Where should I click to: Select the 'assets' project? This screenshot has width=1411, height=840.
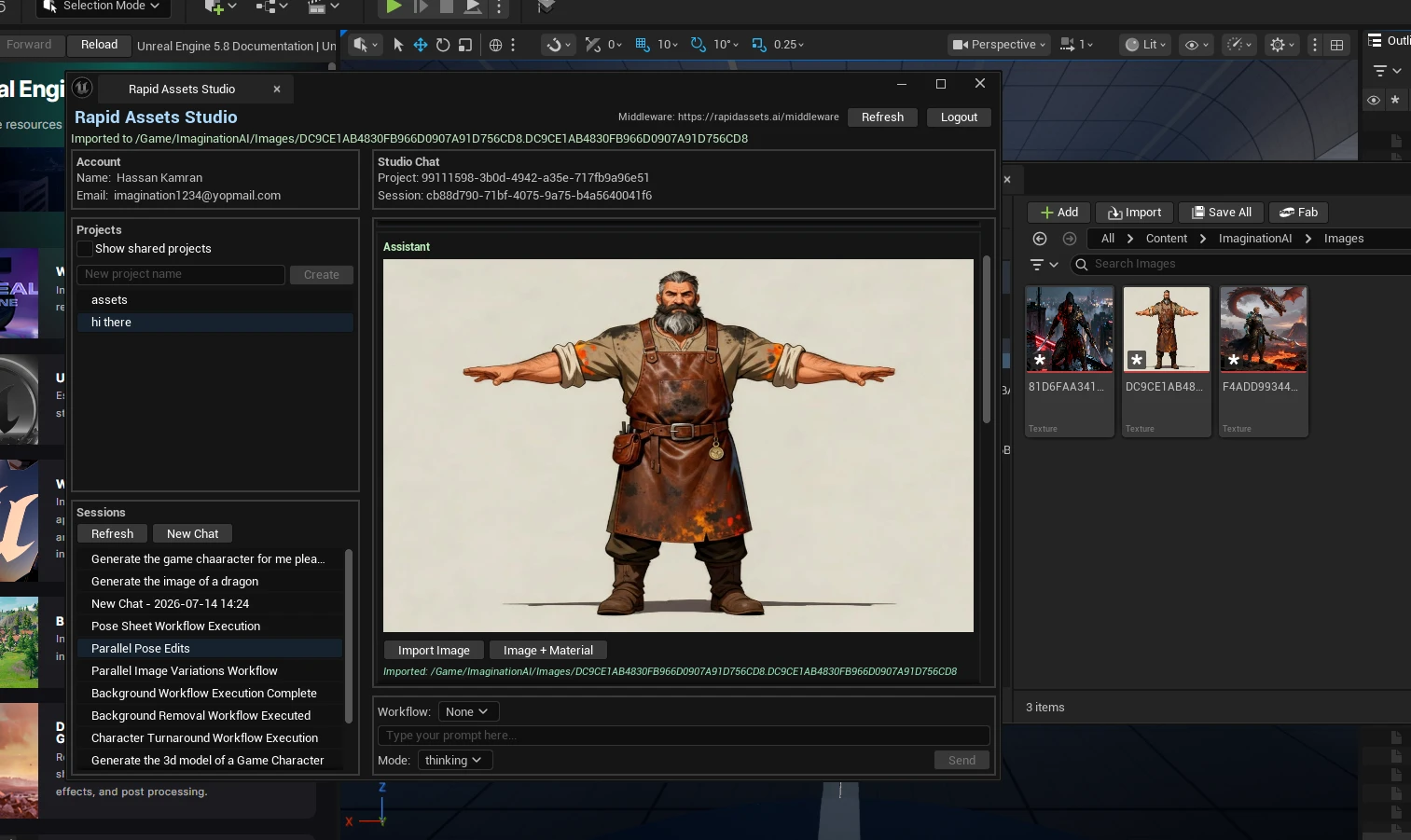point(214,300)
